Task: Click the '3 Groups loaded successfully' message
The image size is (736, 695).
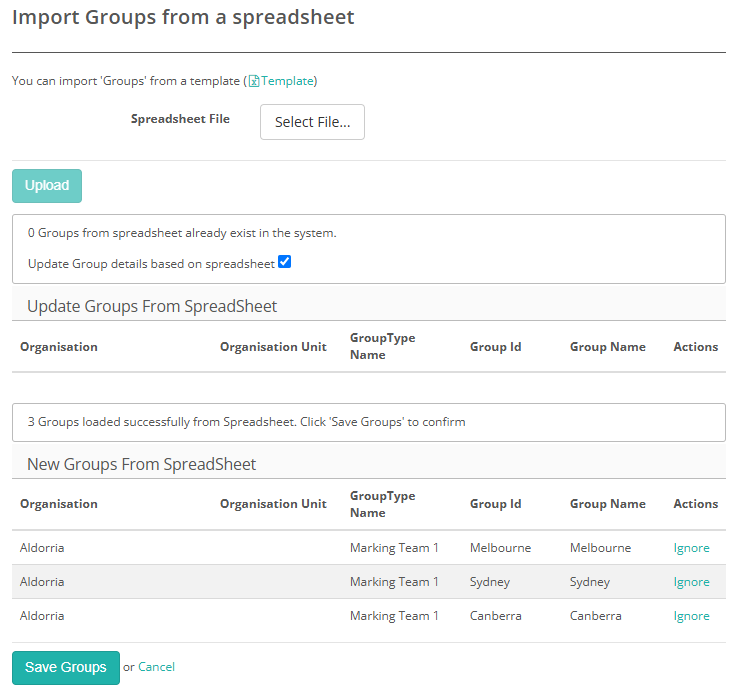Action: coord(246,422)
